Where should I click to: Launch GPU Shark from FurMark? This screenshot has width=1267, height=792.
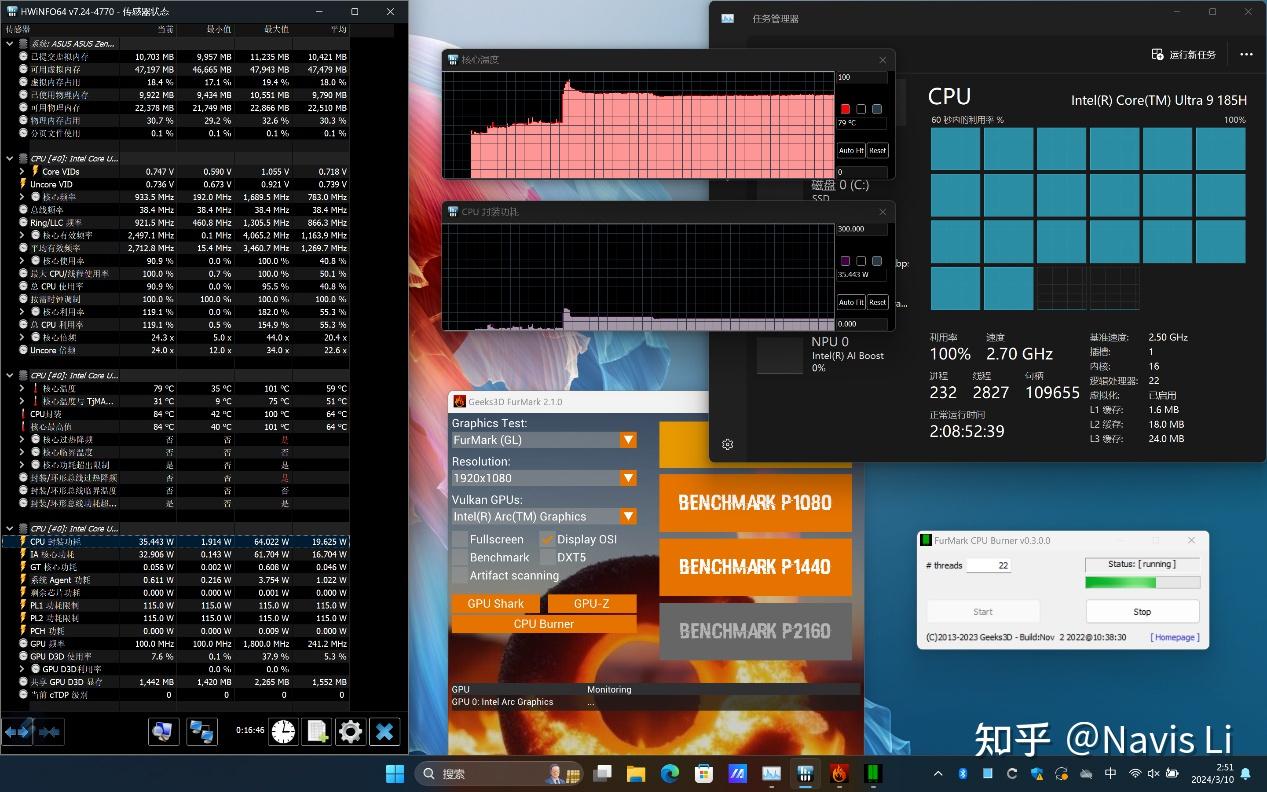tap(496, 603)
